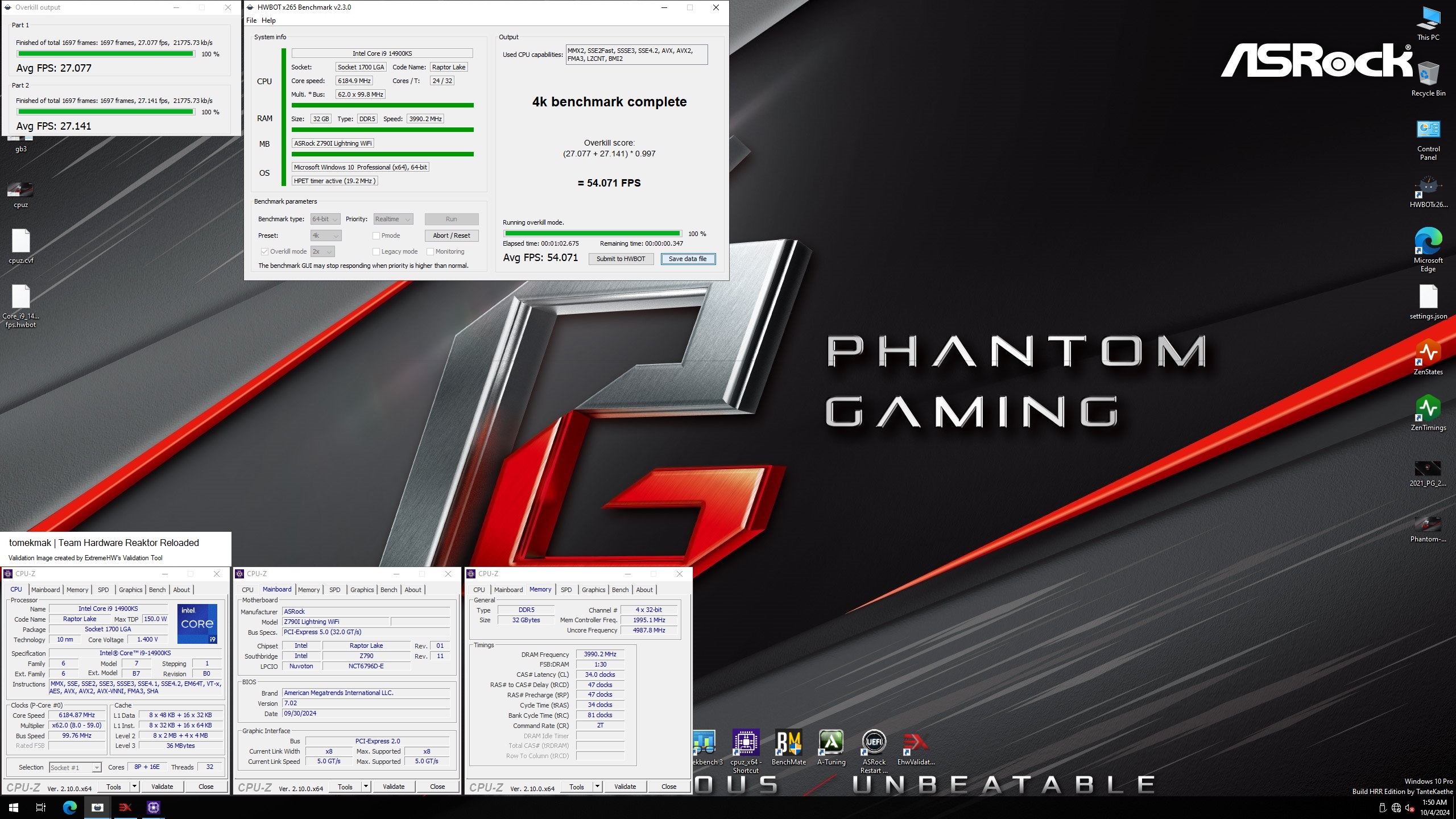1456x819 pixels.
Task: Open the Preset 4k dropdown
Action: (x=325, y=235)
